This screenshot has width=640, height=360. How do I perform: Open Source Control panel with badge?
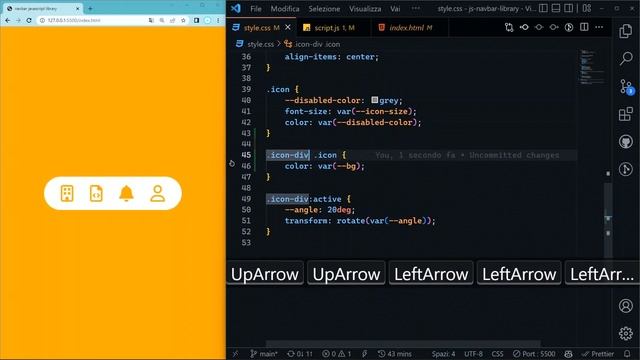626,87
